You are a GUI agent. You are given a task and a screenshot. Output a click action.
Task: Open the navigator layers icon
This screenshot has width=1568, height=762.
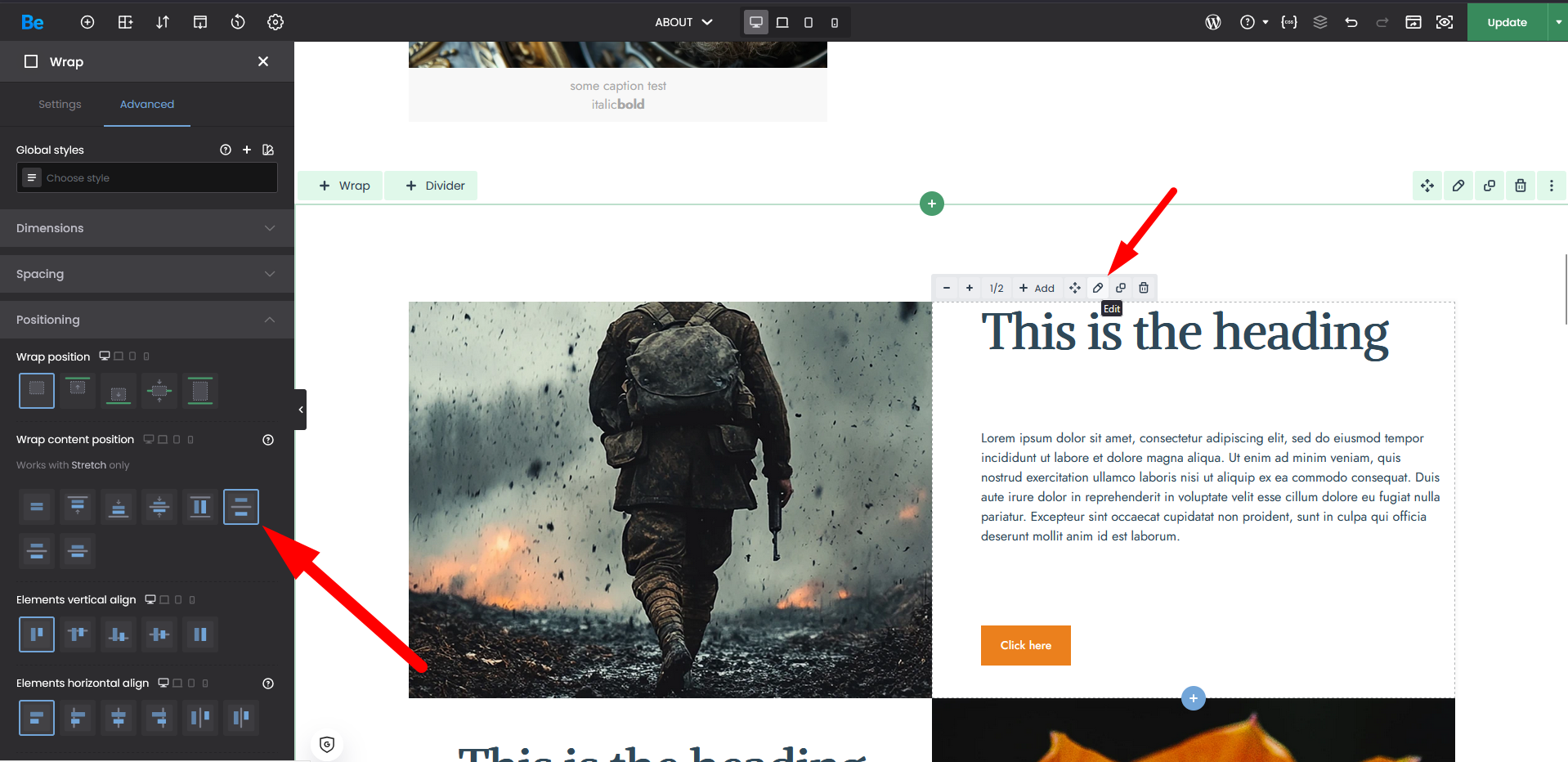(x=1320, y=22)
